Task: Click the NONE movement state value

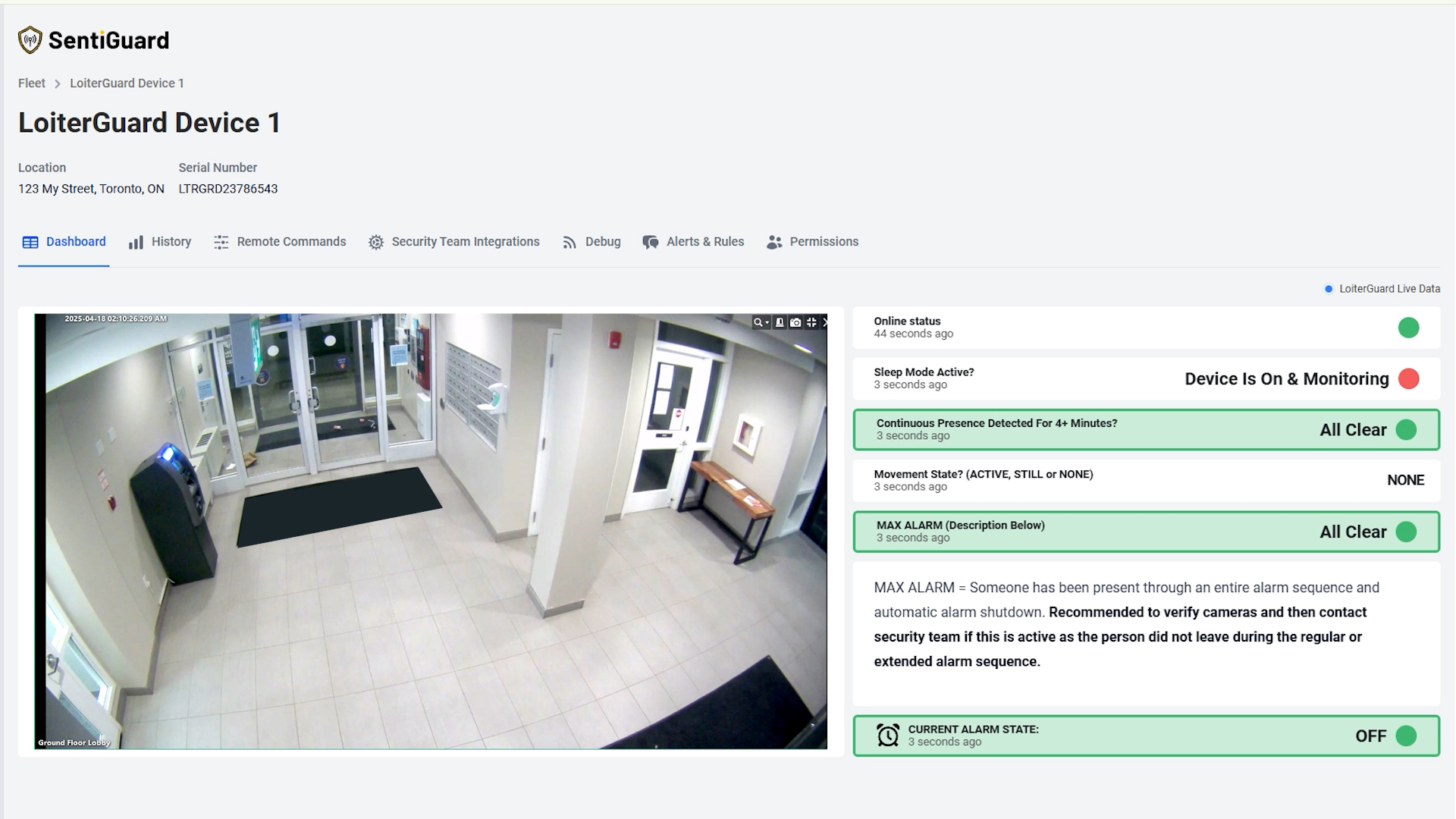Action: click(x=1406, y=480)
